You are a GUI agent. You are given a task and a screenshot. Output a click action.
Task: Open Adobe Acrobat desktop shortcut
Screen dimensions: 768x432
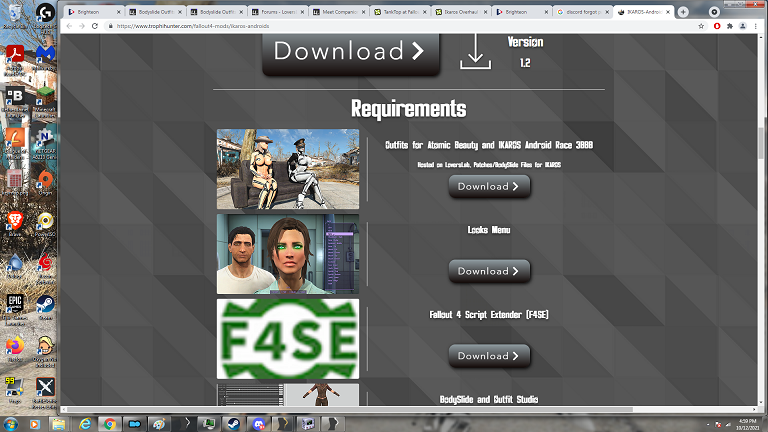tap(15, 56)
